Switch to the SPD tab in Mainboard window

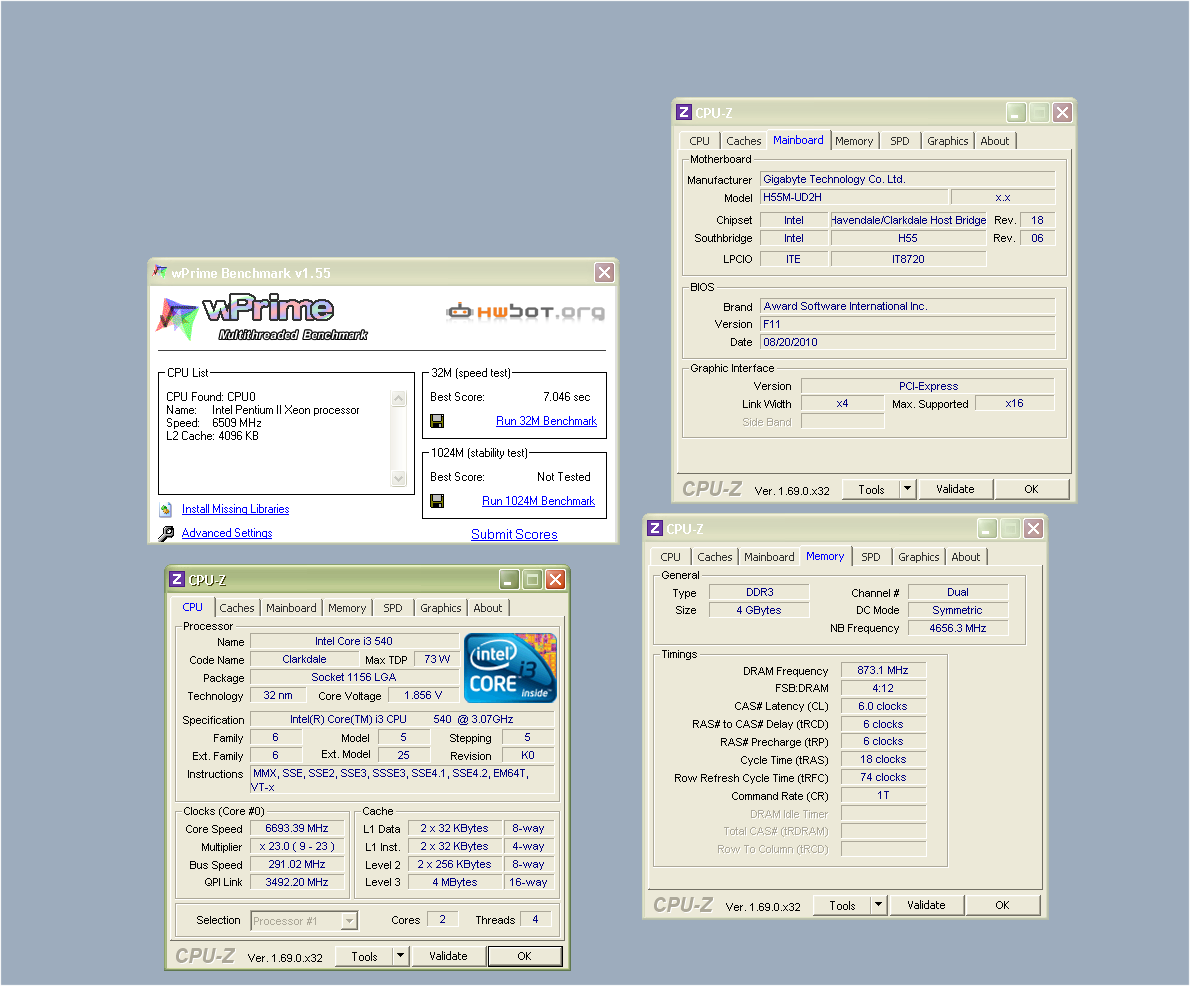(900, 141)
